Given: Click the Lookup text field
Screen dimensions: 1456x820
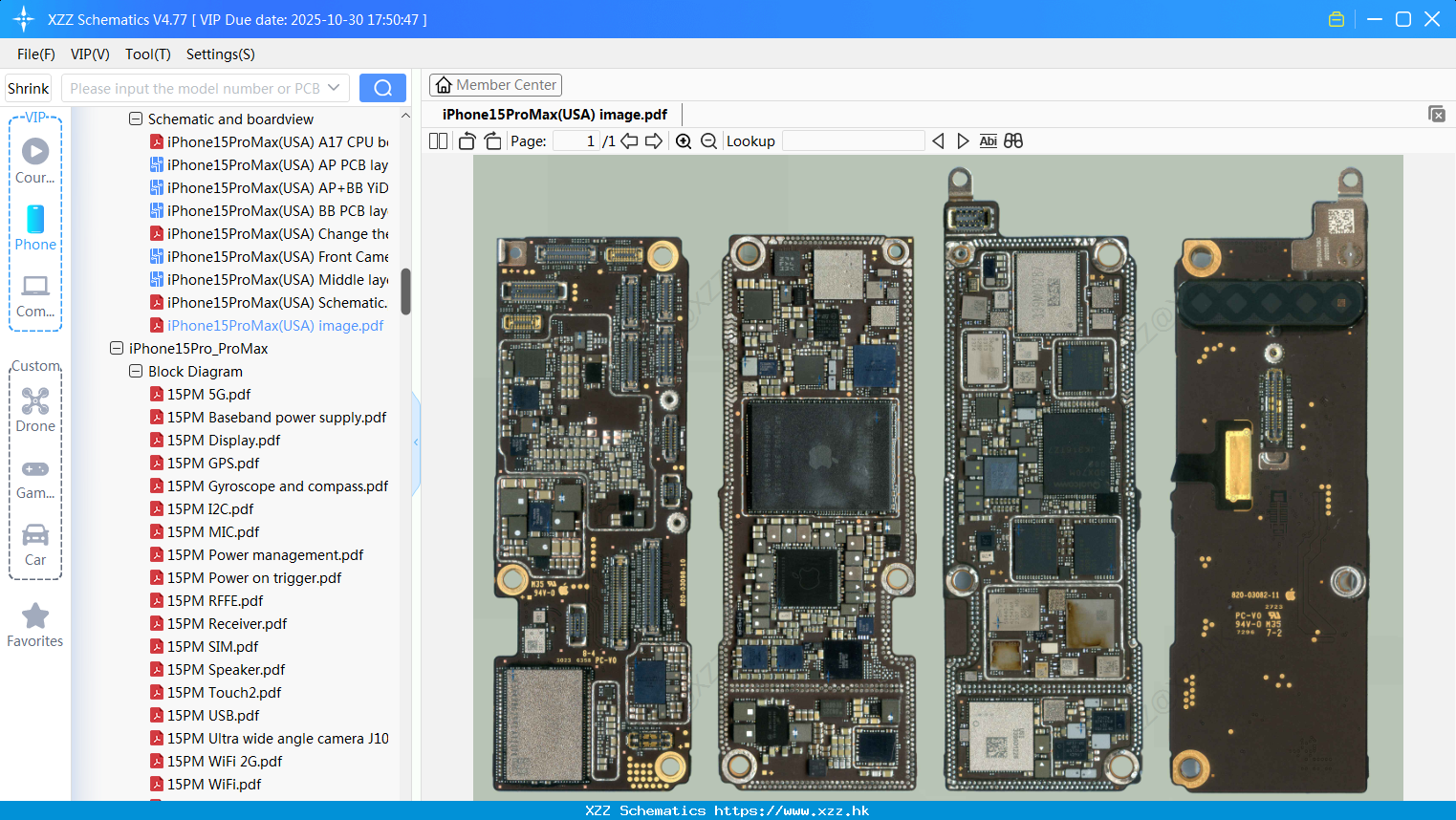Looking at the screenshot, I should click(x=853, y=140).
